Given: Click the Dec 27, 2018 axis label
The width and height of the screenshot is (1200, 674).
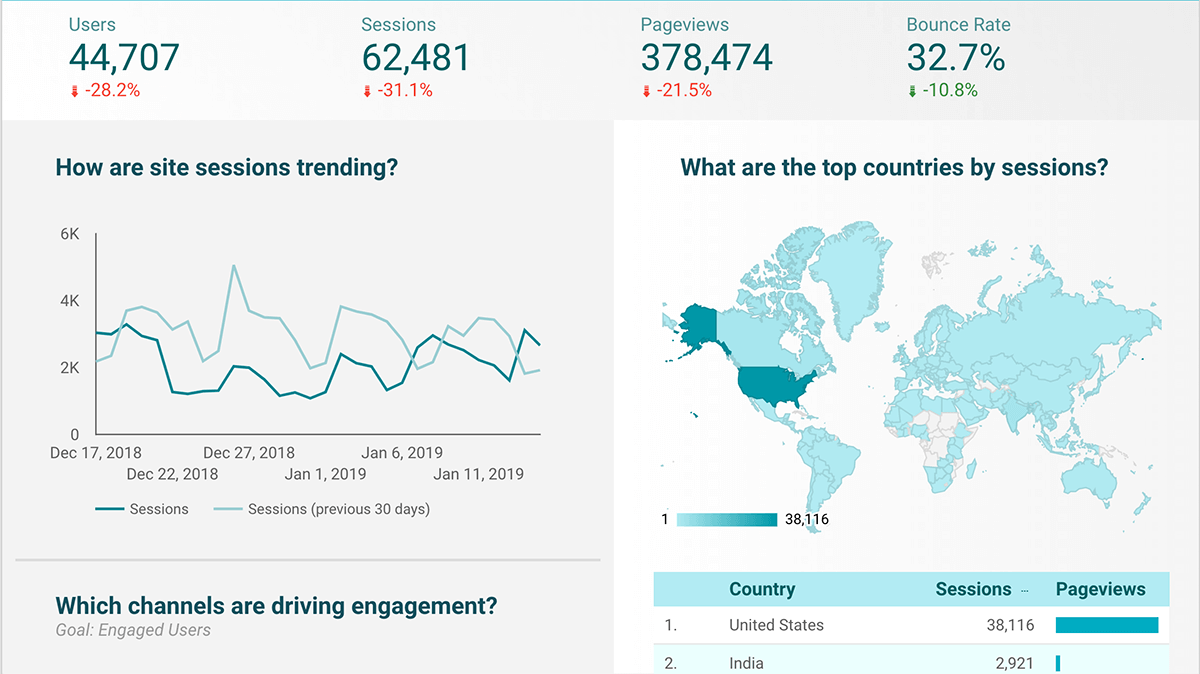Looking at the screenshot, I should point(249,453).
